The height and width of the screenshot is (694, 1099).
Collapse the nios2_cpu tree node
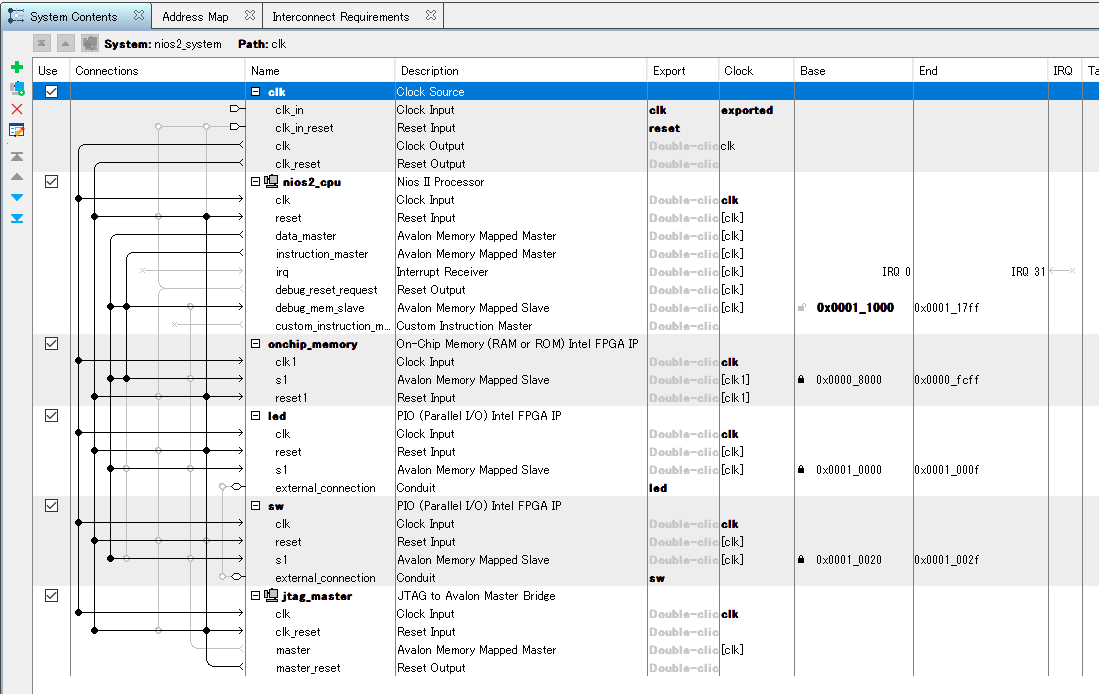point(256,182)
